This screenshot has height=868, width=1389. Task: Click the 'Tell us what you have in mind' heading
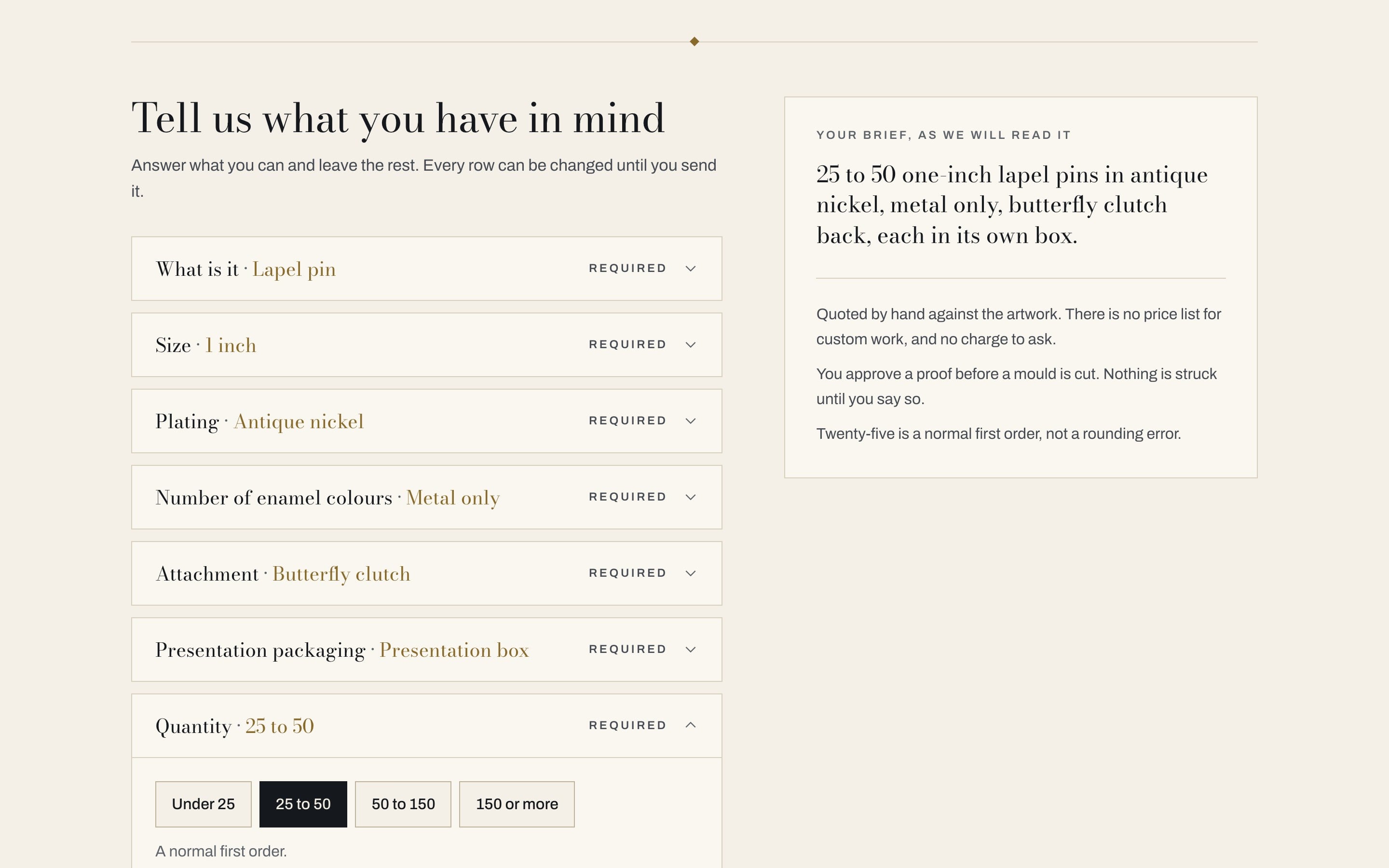(x=398, y=119)
